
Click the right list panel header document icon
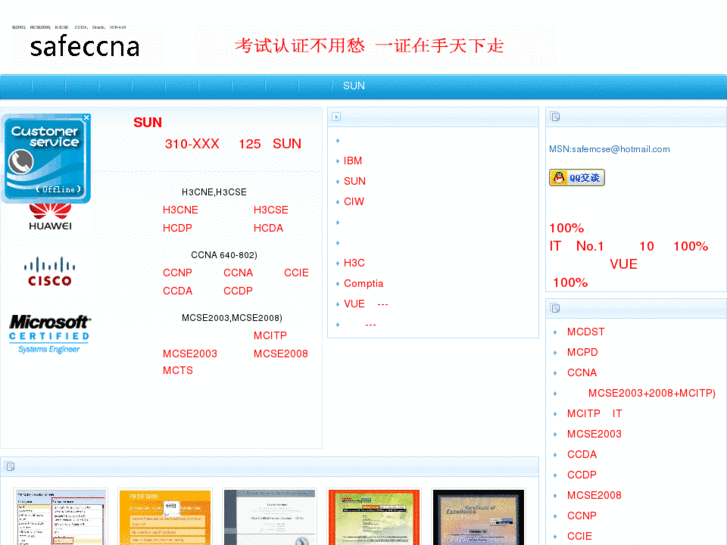coord(555,308)
